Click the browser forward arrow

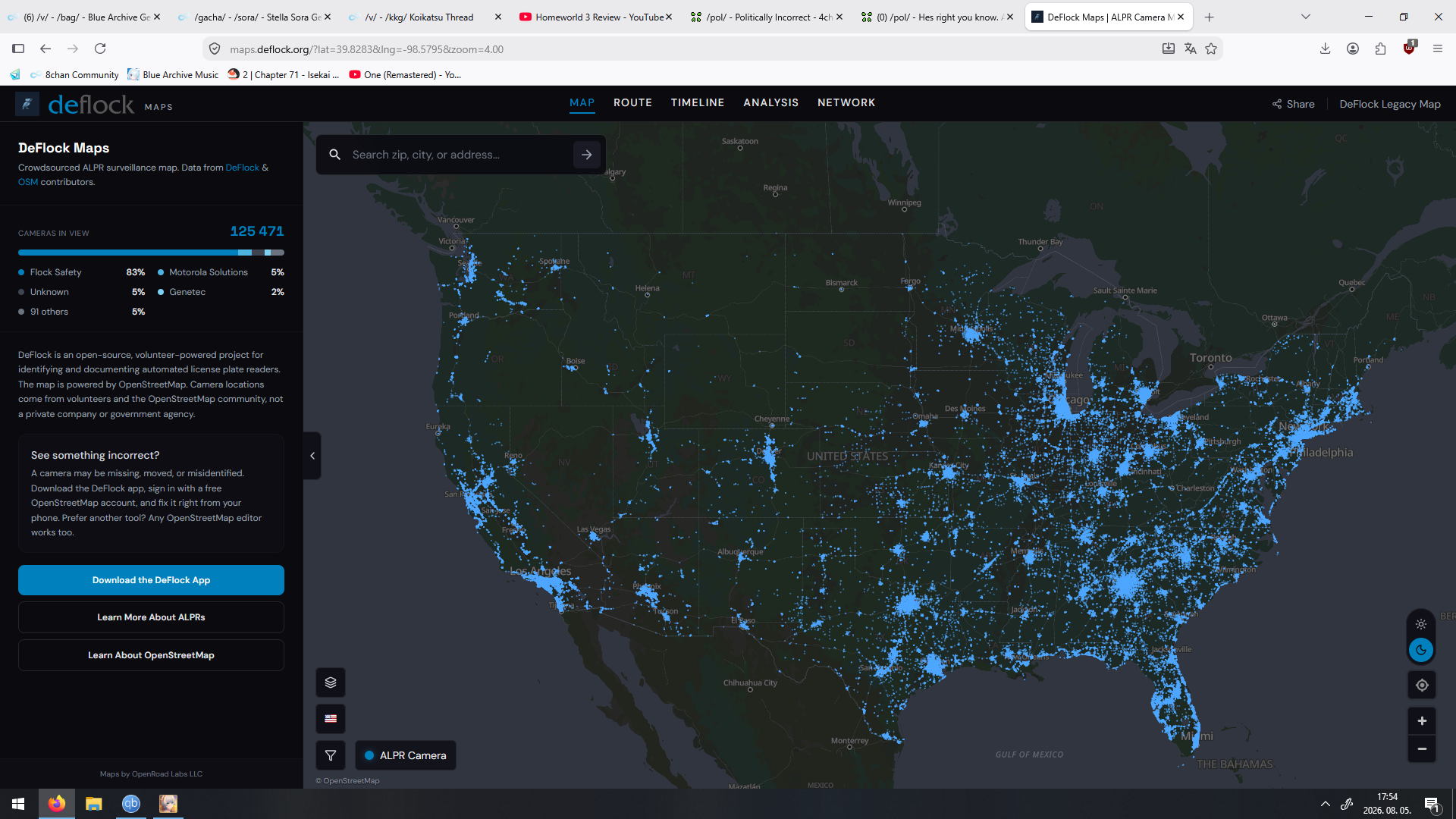pos(73,49)
